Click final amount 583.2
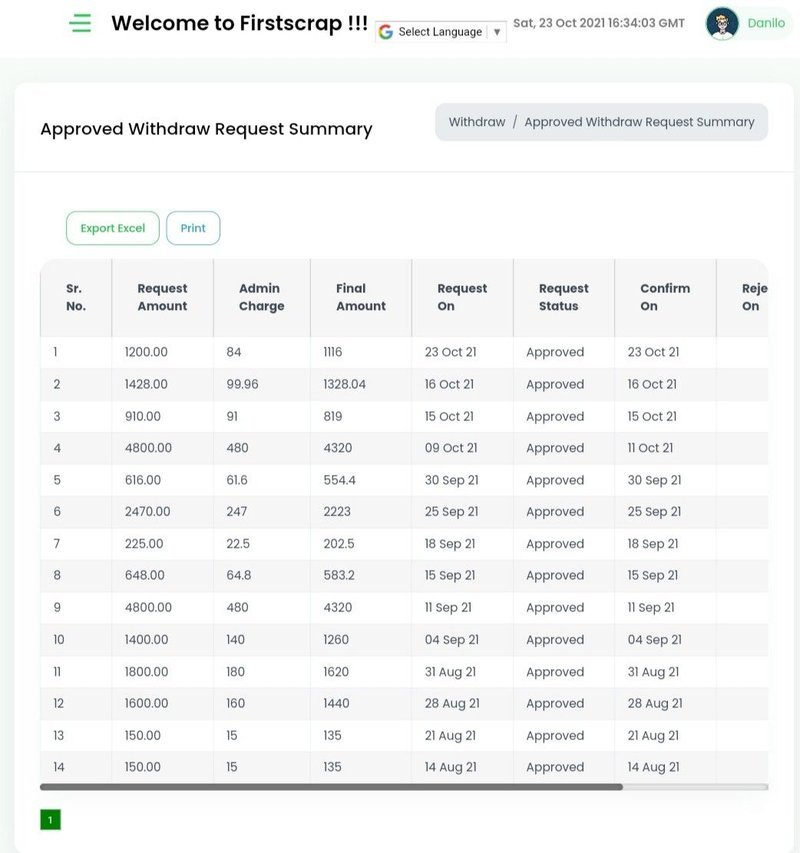The height and width of the screenshot is (853, 800). point(339,575)
